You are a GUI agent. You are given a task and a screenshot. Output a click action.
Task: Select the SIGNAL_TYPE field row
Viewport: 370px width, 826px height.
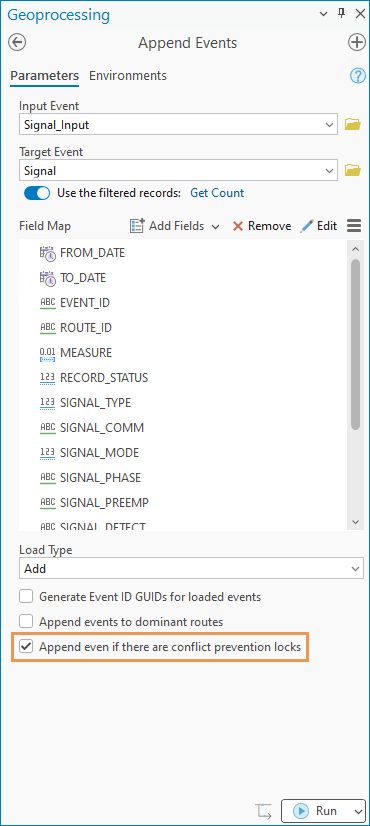click(184, 403)
